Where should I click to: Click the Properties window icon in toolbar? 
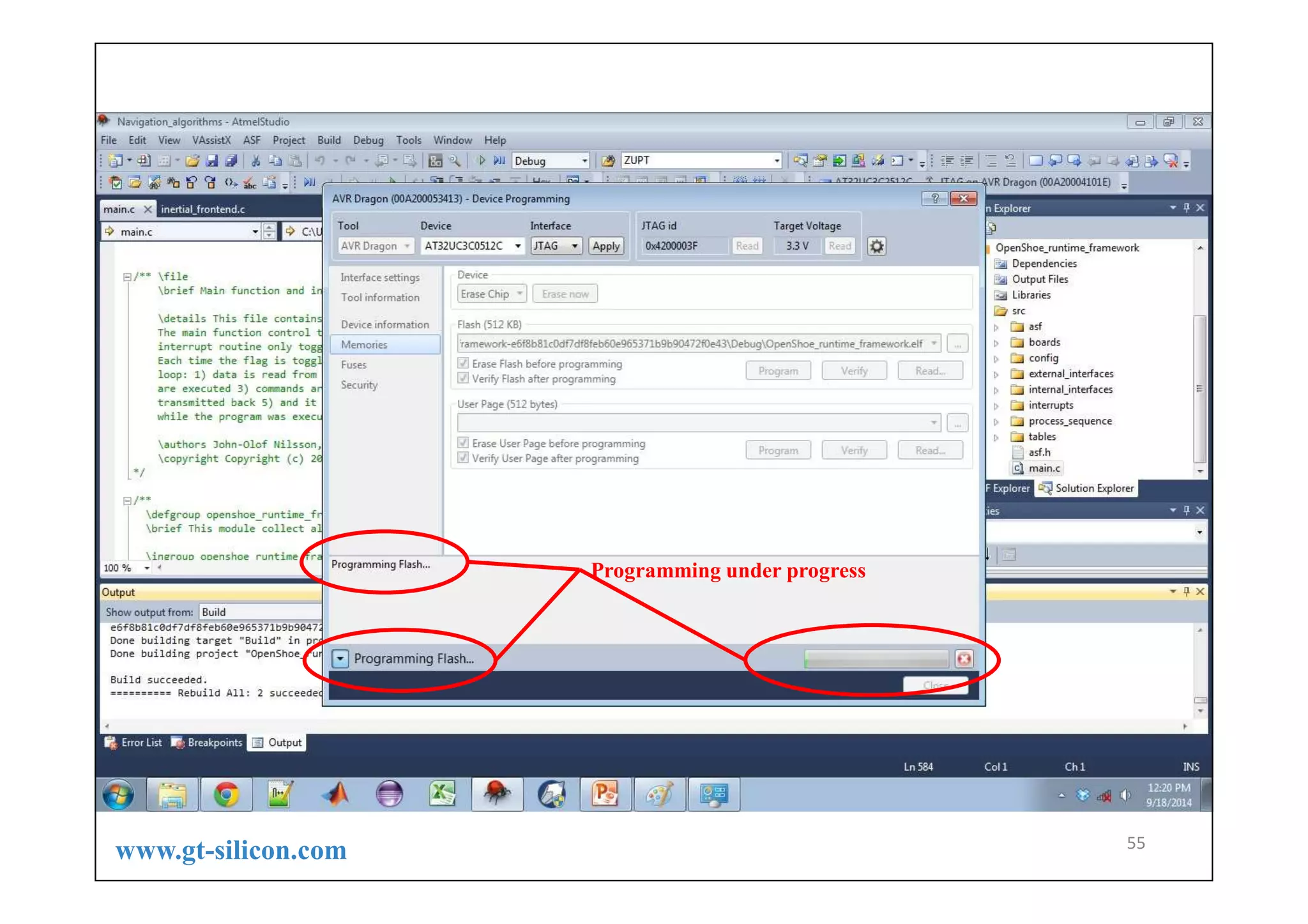tap(820, 161)
